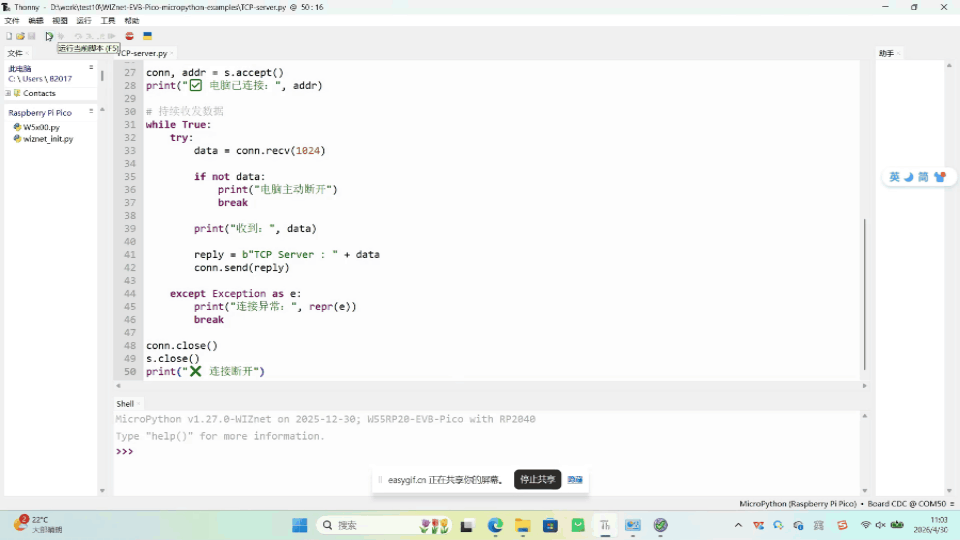Click 隐藏 to hide sharing banner
The height and width of the screenshot is (540, 960).
(575, 480)
